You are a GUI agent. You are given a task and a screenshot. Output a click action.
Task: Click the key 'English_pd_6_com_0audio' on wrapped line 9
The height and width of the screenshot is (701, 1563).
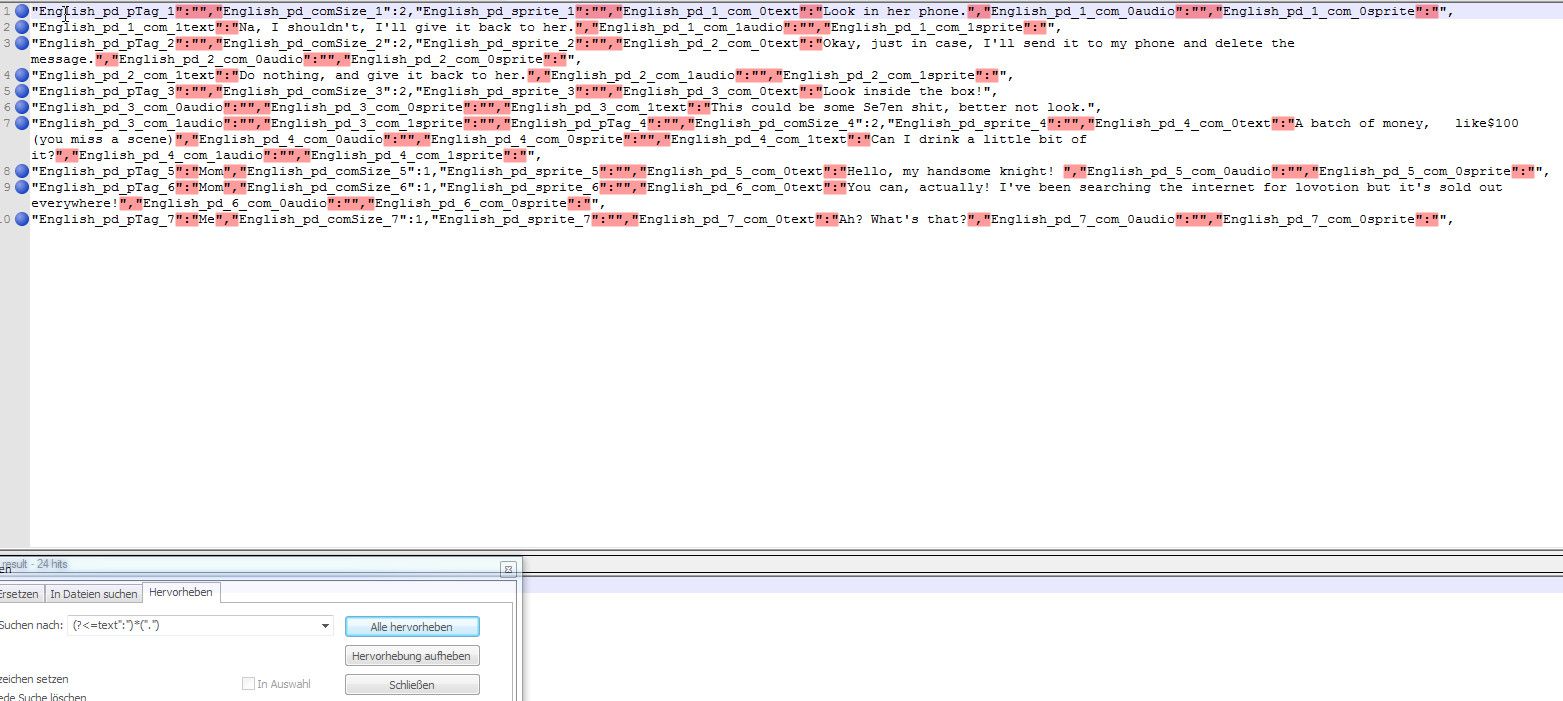[x=234, y=204]
